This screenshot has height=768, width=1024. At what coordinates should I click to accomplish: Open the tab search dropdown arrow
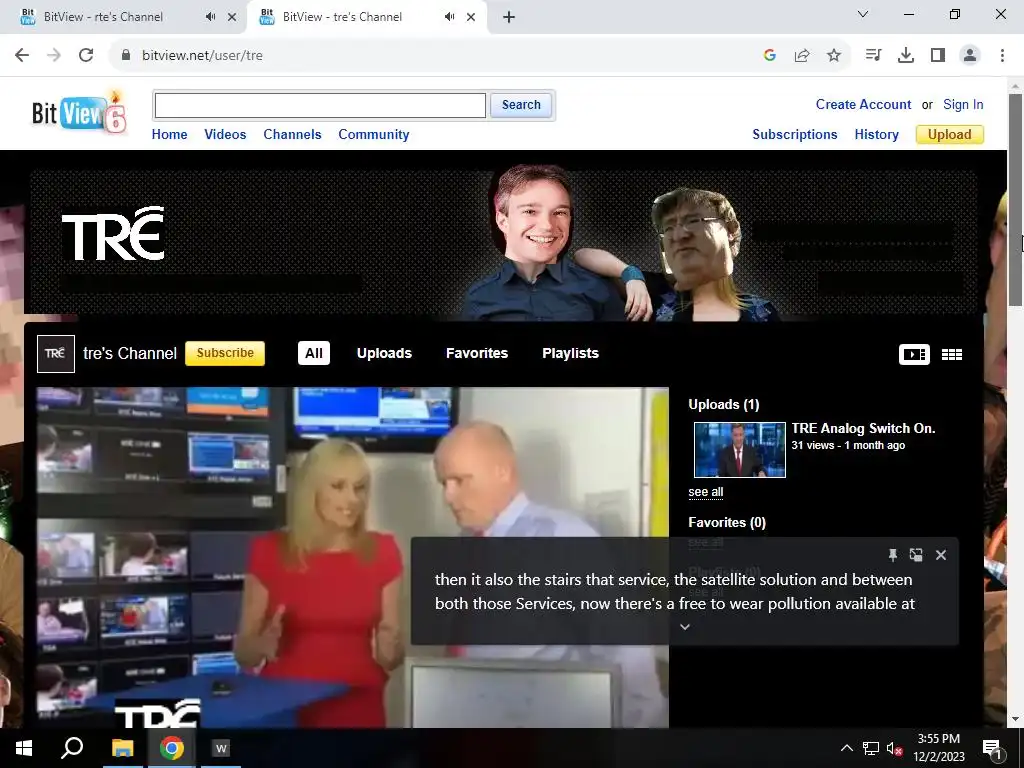pos(863,14)
